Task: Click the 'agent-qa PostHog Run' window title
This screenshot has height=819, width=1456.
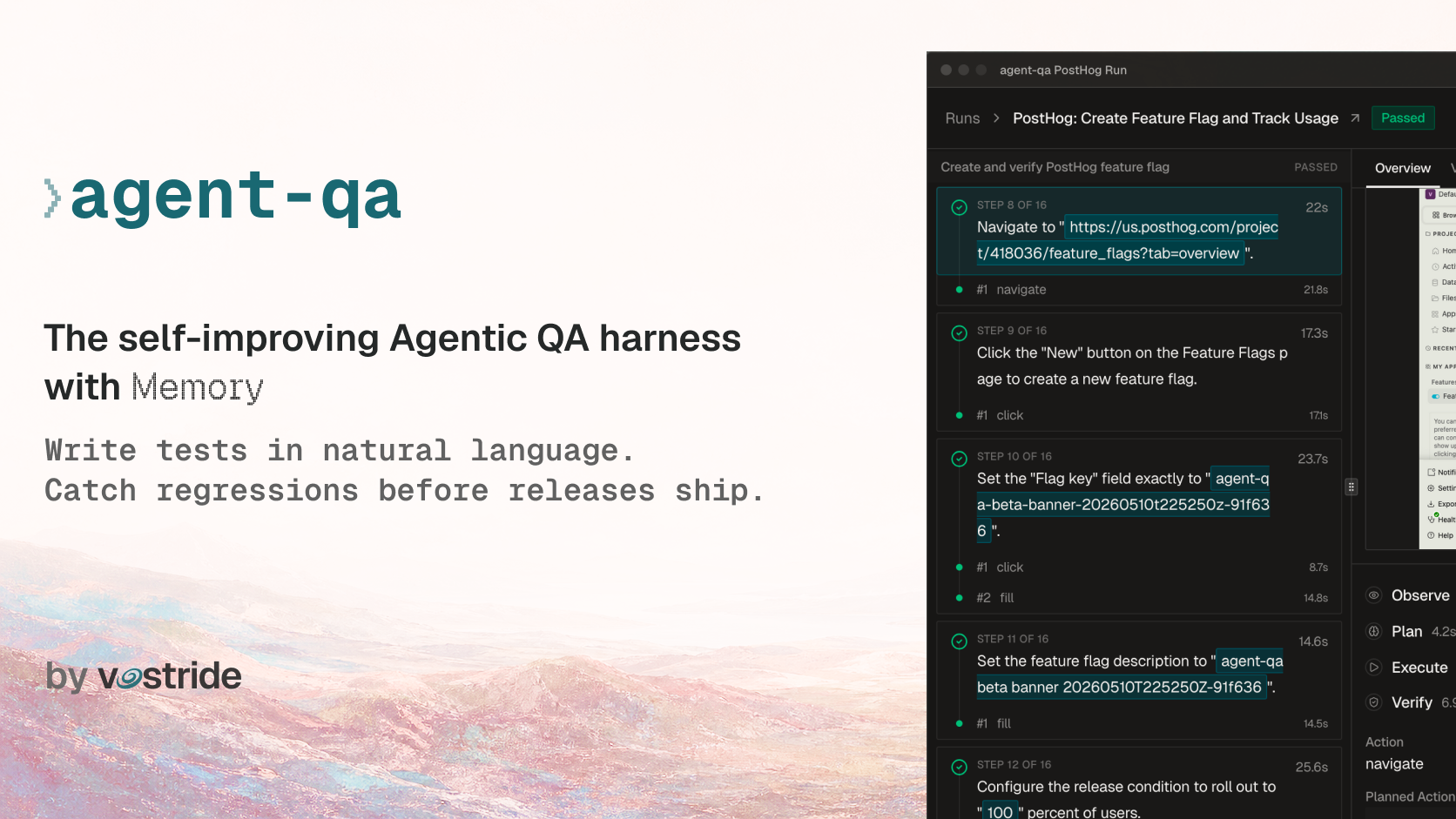Action: [1063, 70]
